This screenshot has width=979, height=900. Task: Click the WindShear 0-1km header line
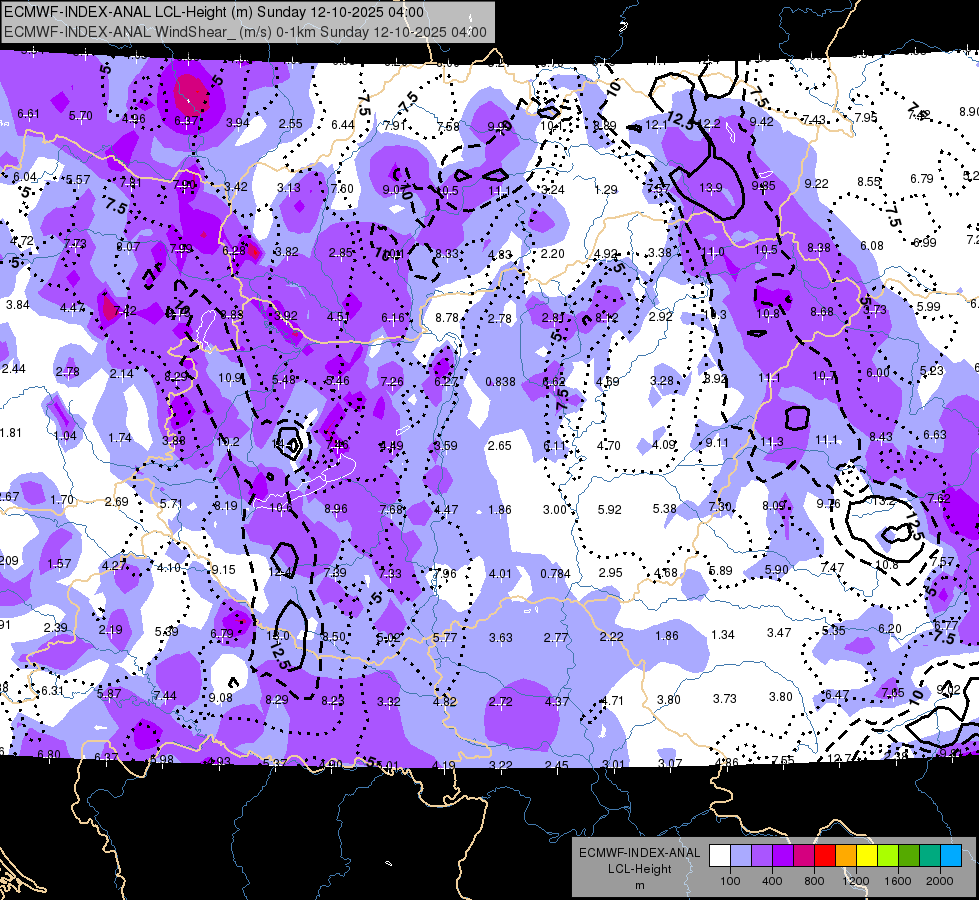245,32
